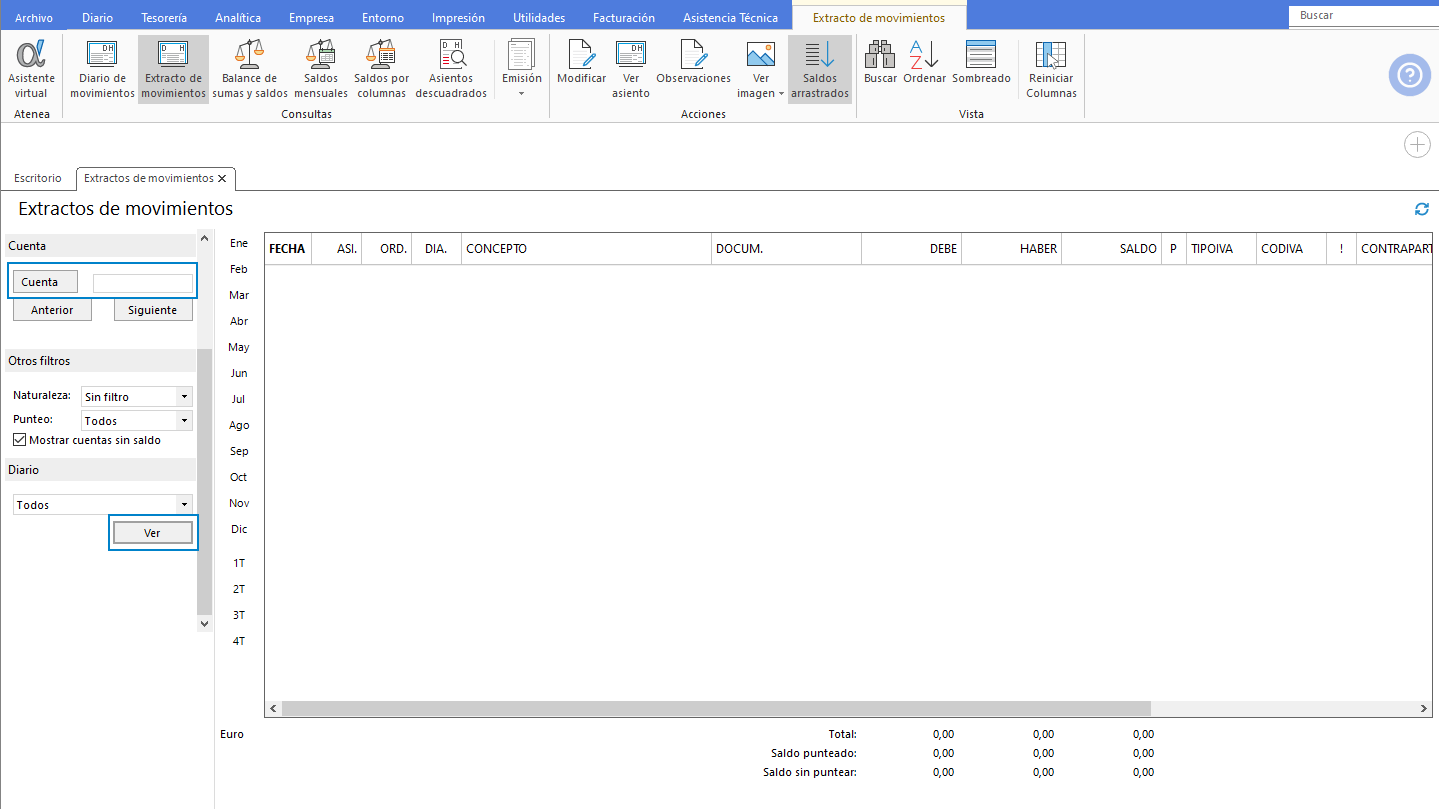The width and height of the screenshot is (1439, 809).
Task: Open the Analítica ribbon tab
Action: [238, 18]
